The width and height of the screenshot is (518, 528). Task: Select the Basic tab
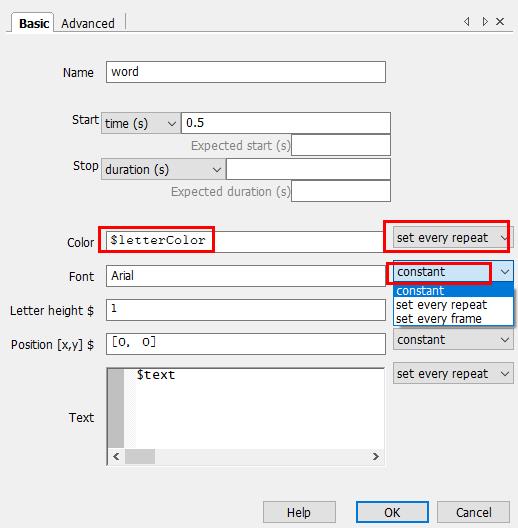click(x=34, y=24)
